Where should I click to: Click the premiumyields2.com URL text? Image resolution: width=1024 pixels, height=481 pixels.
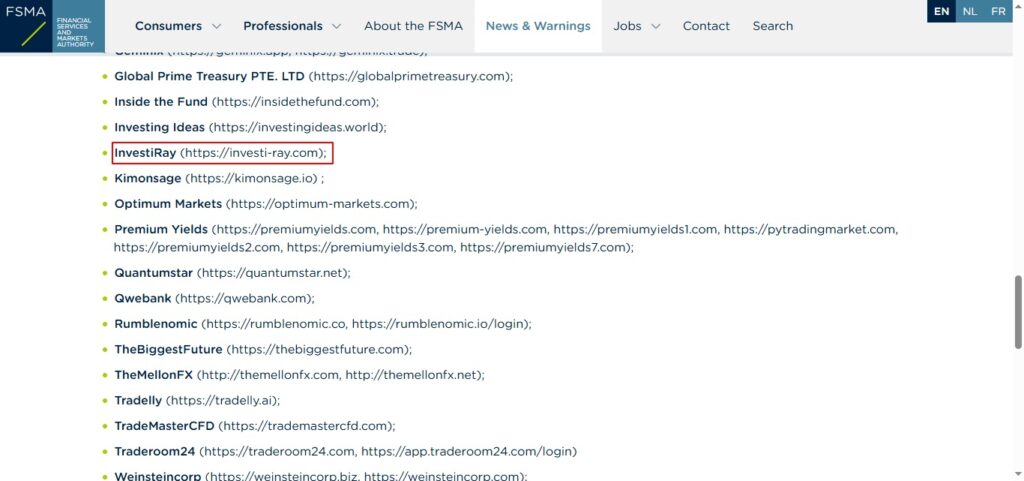(x=197, y=247)
